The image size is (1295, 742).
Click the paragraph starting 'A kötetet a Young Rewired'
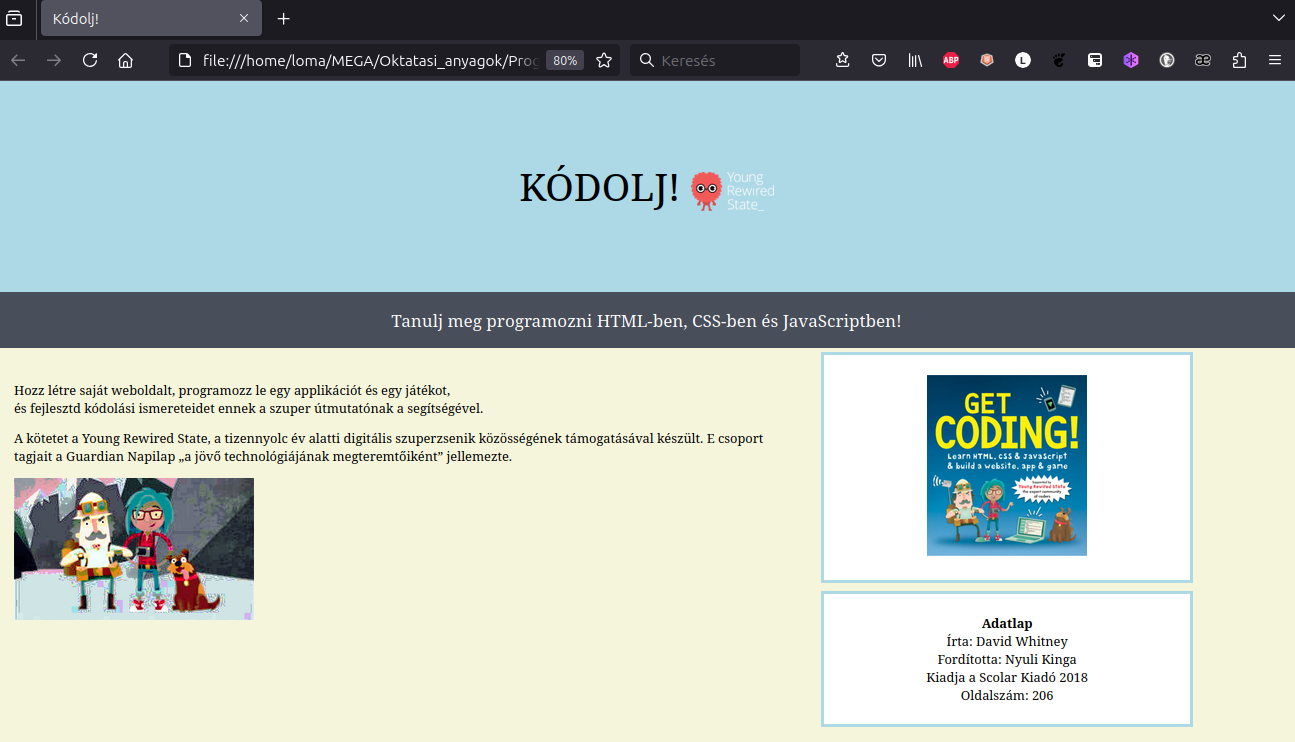coord(389,447)
